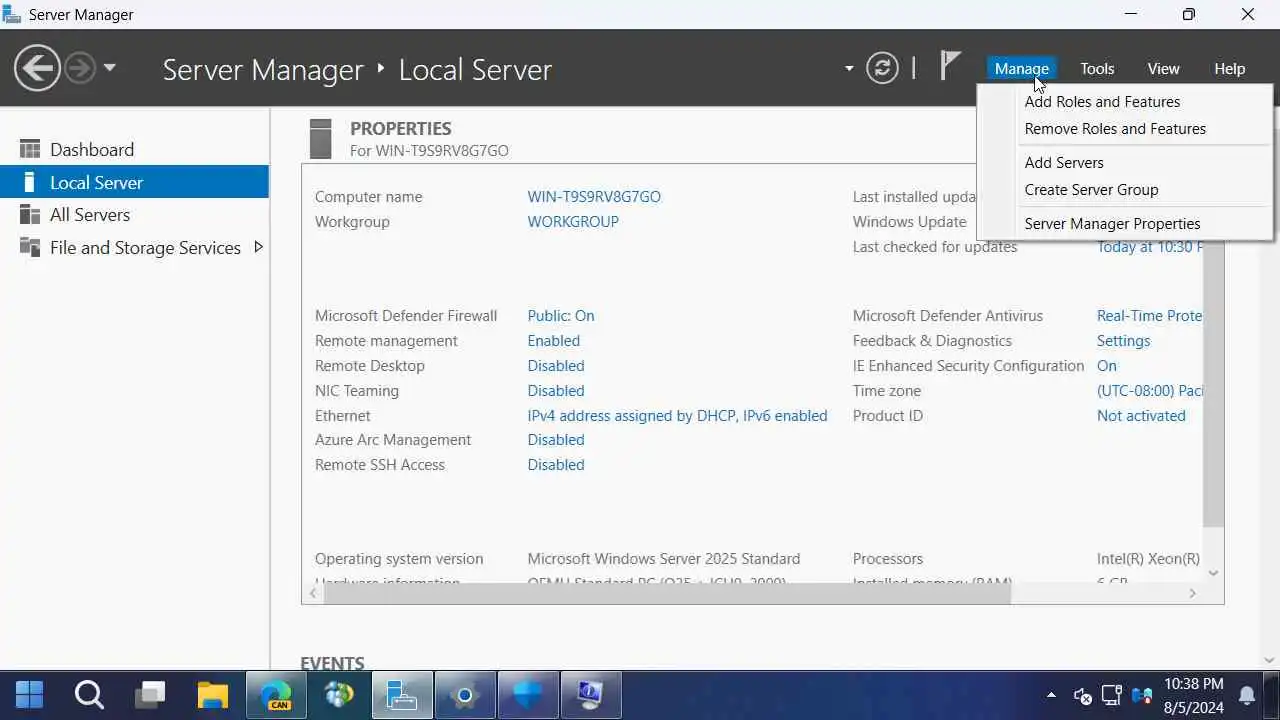Click the forward navigation arrow
This screenshot has width=1280, height=720.
80,68
